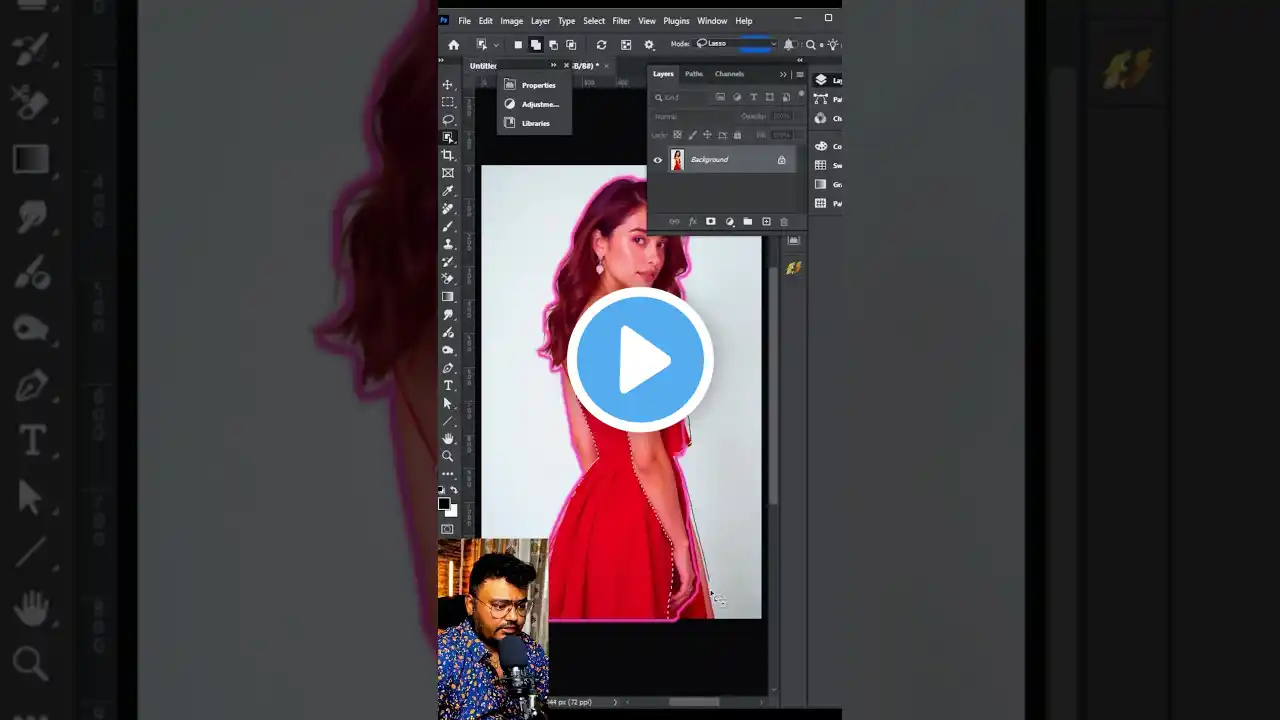The height and width of the screenshot is (720, 1280).
Task: Choose New selection mode in the options bar
Action: click(x=518, y=45)
